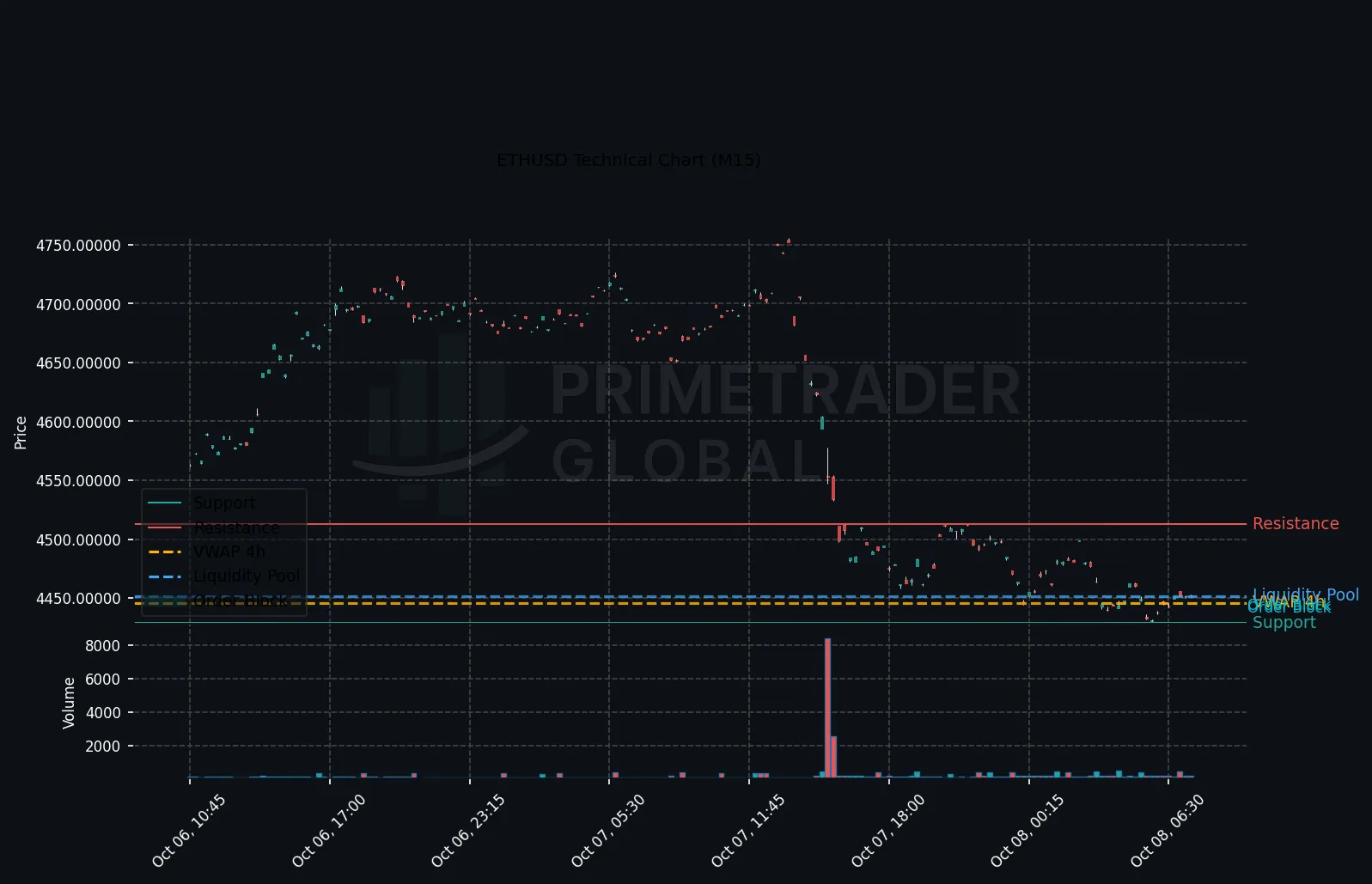Click the blue Liquidity Pool label outside the plot
The height and width of the screenshot is (884, 1372).
[x=1306, y=594]
